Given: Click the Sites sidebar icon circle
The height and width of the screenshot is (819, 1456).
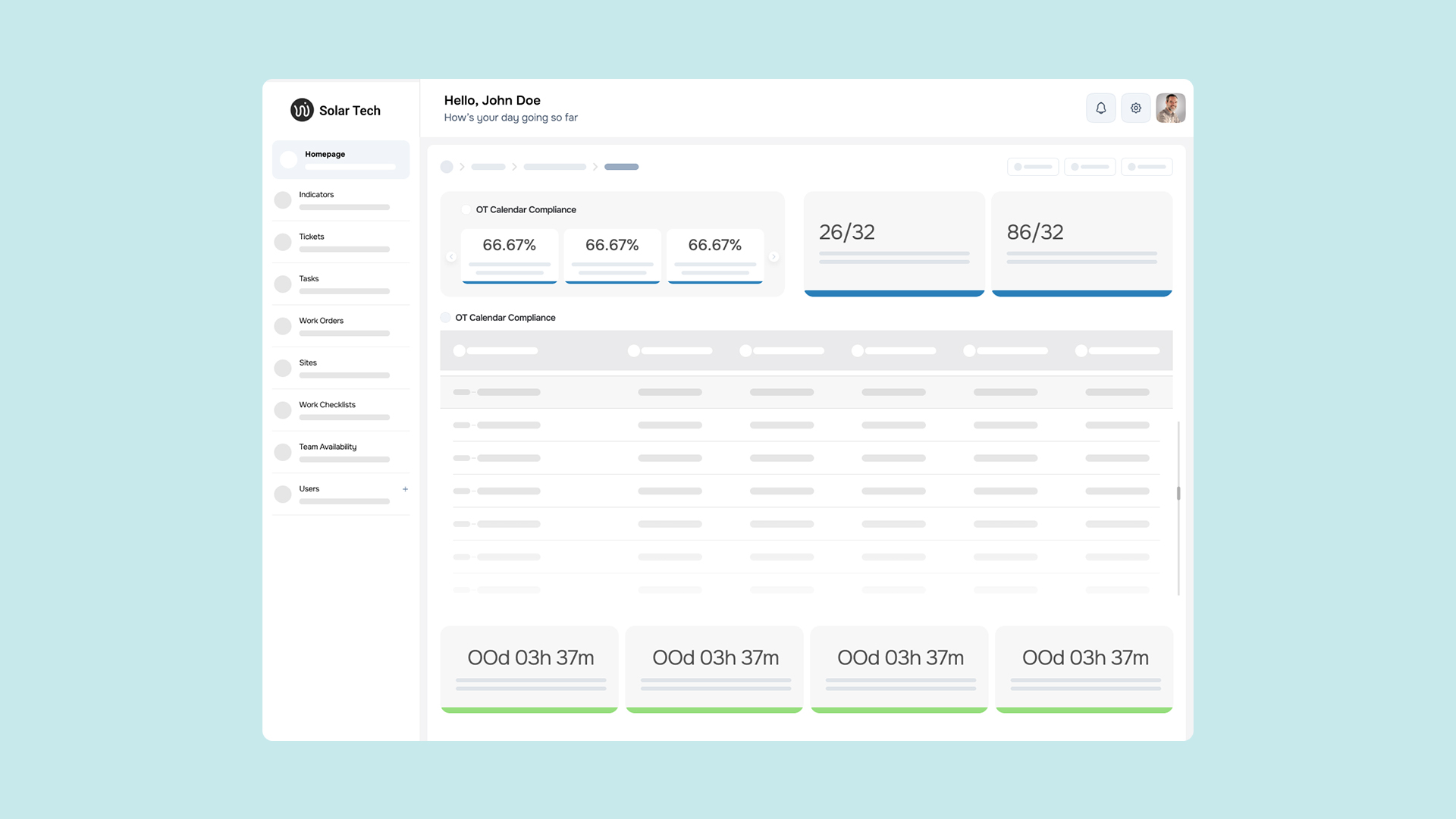Looking at the screenshot, I should (x=283, y=369).
